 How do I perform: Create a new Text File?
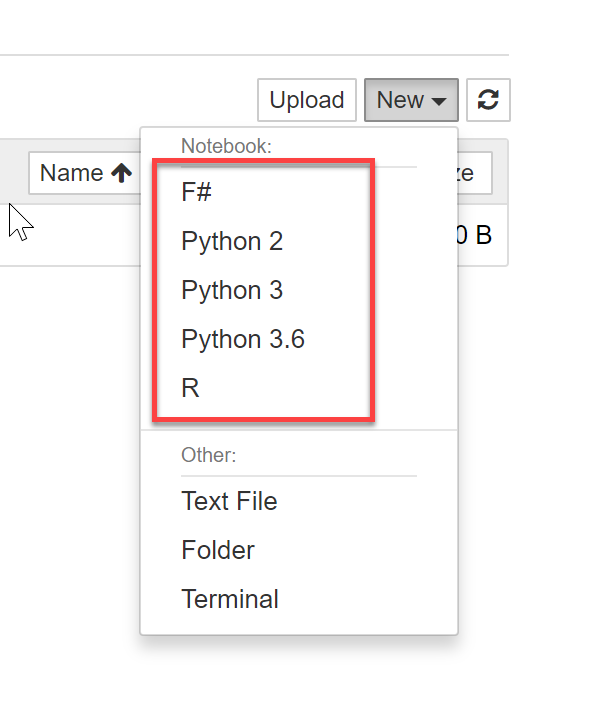click(229, 501)
